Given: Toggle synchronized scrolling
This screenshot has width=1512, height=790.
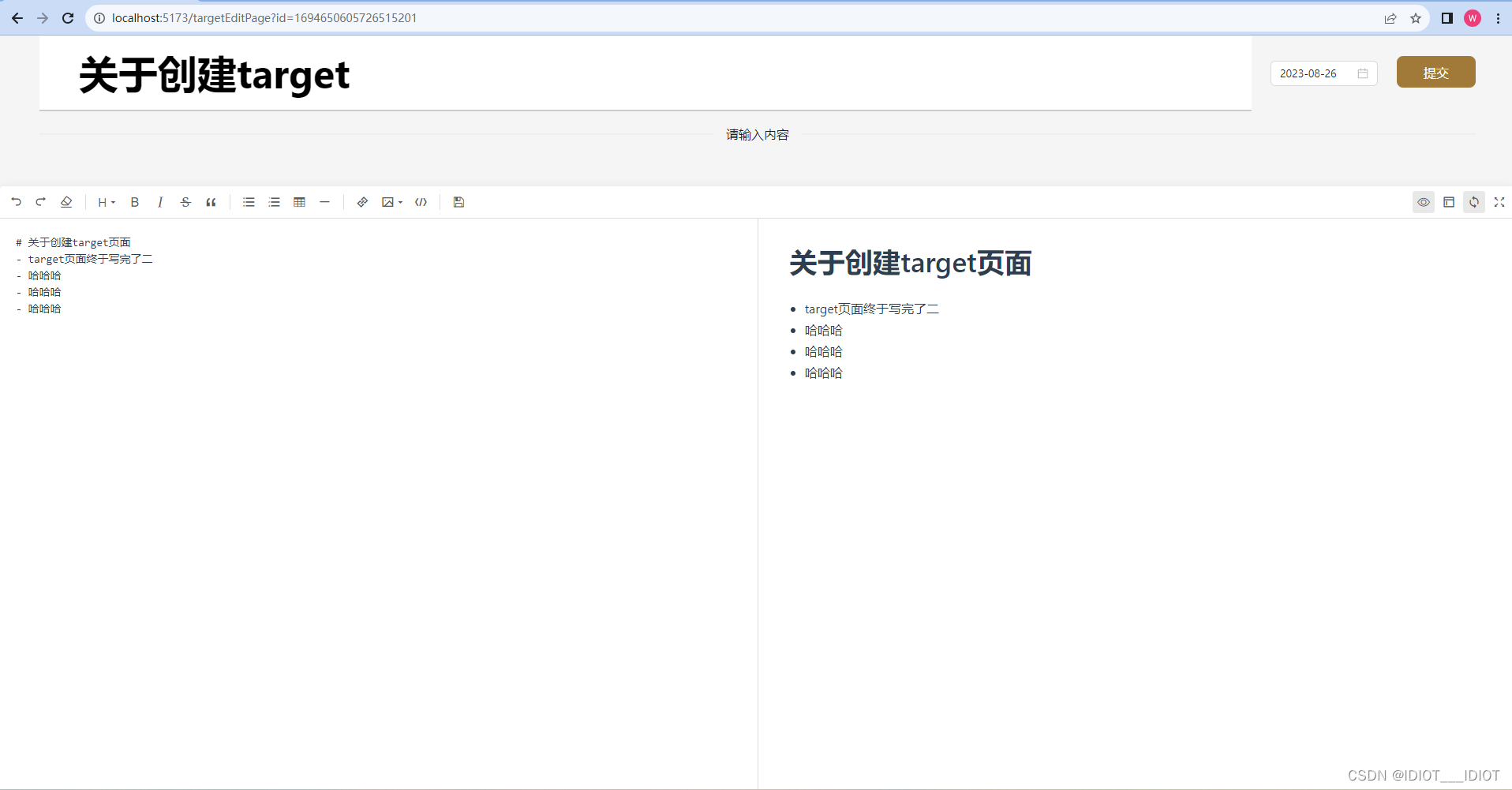Looking at the screenshot, I should tap(1474, 202).
